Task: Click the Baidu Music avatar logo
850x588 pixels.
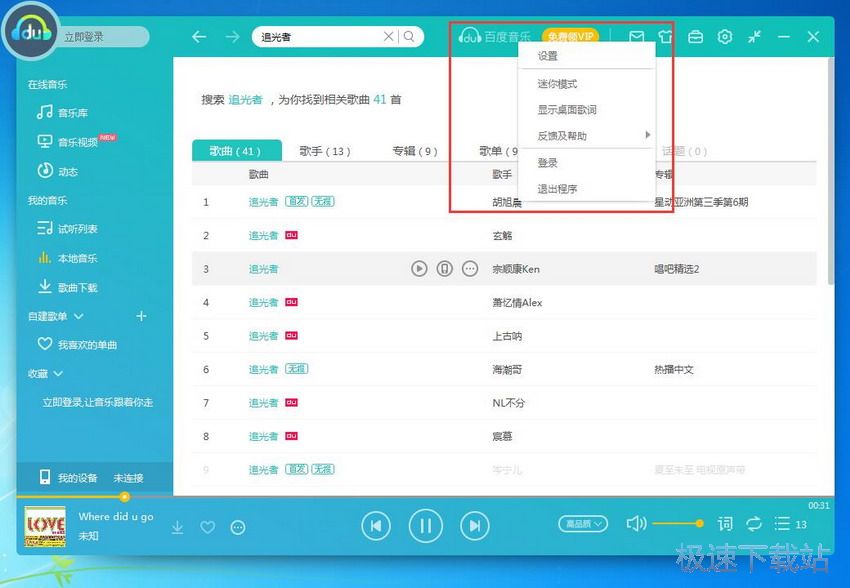Action: (30, 33)
